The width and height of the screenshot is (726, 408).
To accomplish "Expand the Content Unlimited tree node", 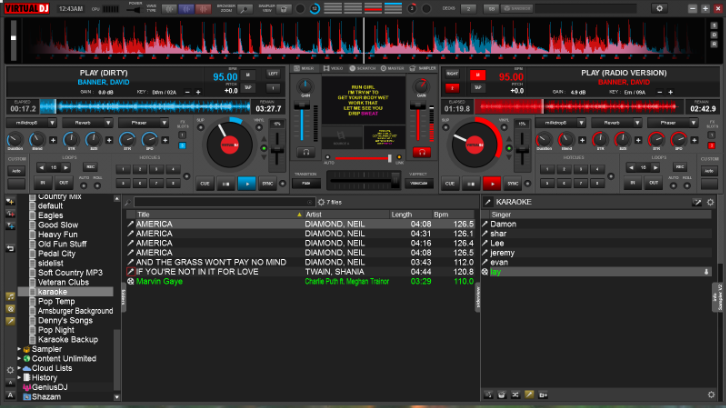I will pyautogui.click(x=19, y=358).
